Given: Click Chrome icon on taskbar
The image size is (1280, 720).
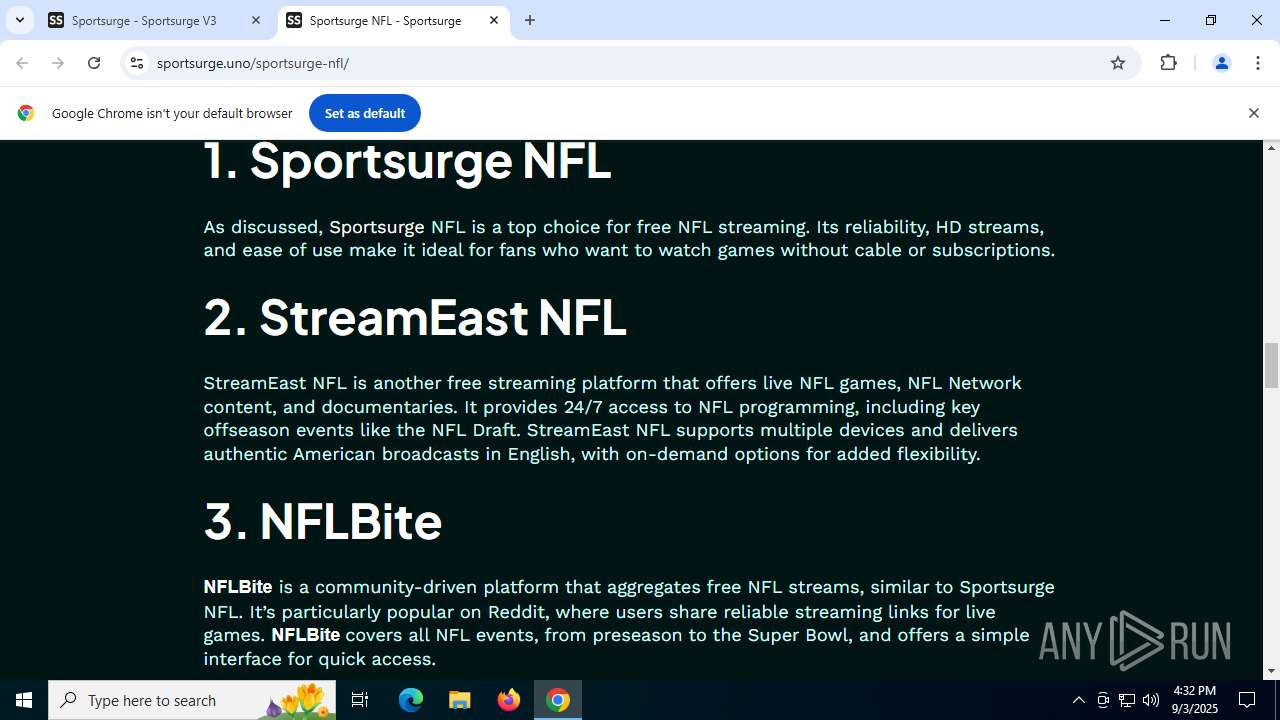Looking at the screenshot, I should tap(558, 700).
